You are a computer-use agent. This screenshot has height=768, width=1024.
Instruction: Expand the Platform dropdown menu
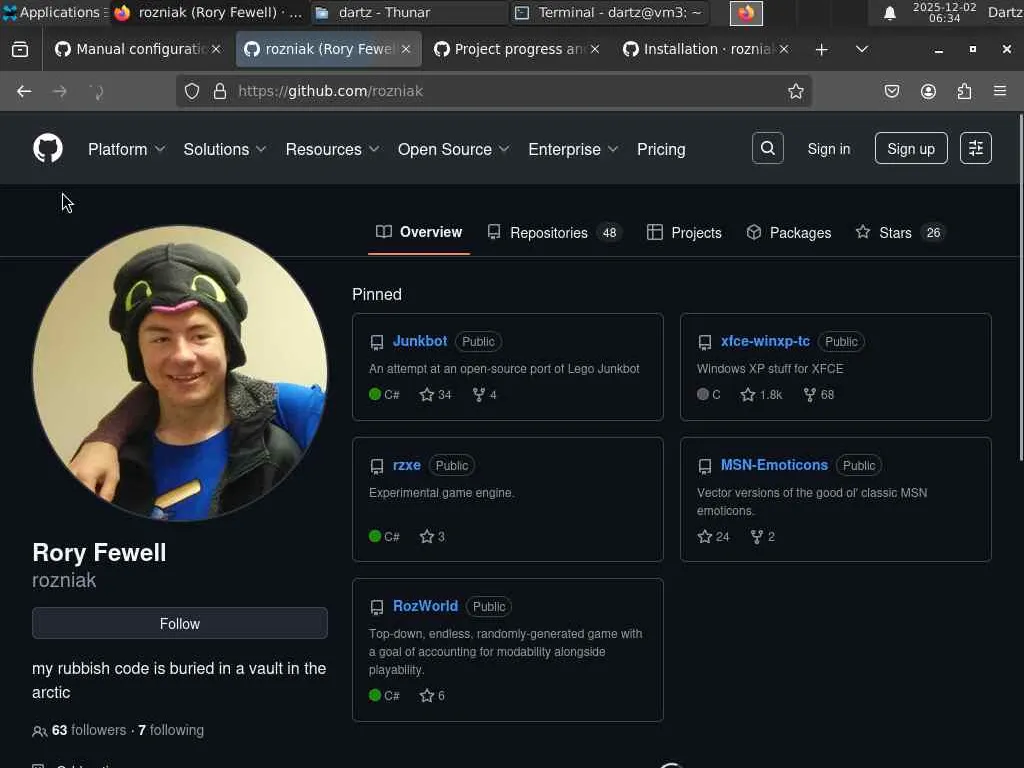126,150
